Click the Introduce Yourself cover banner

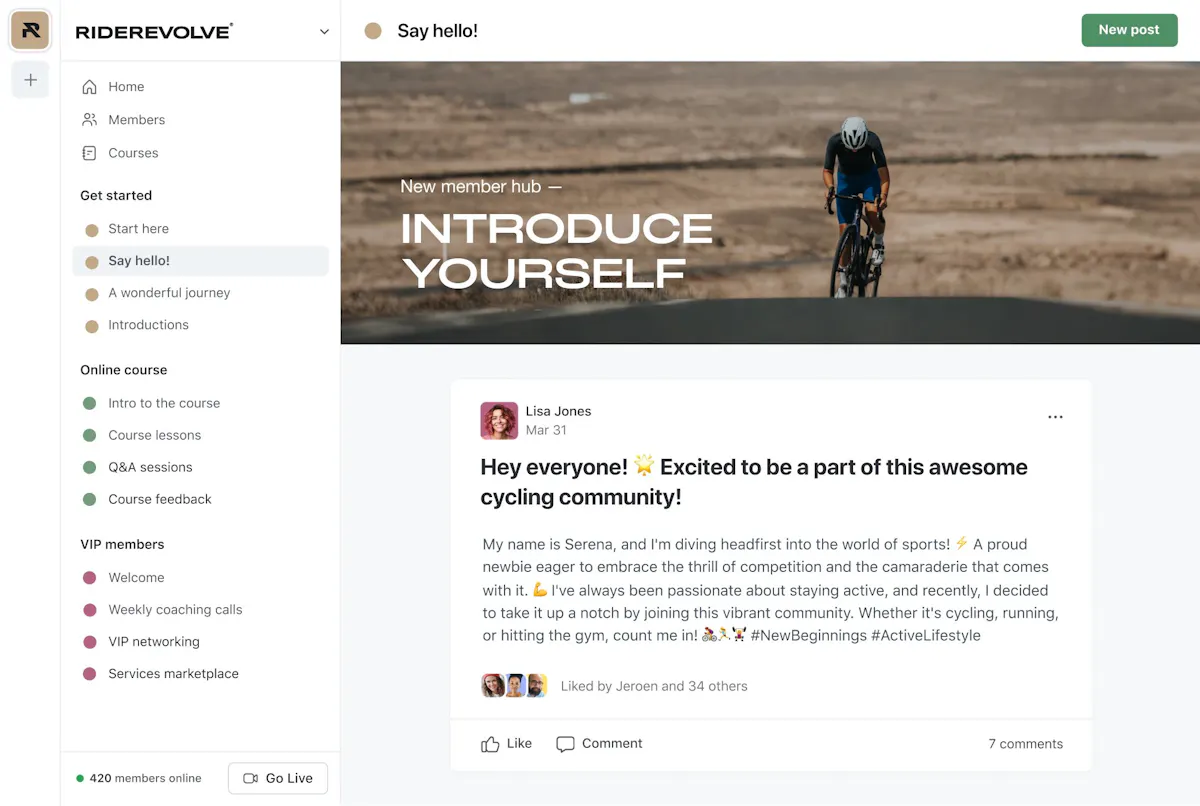pyautogui.click(x=770, y=203)
